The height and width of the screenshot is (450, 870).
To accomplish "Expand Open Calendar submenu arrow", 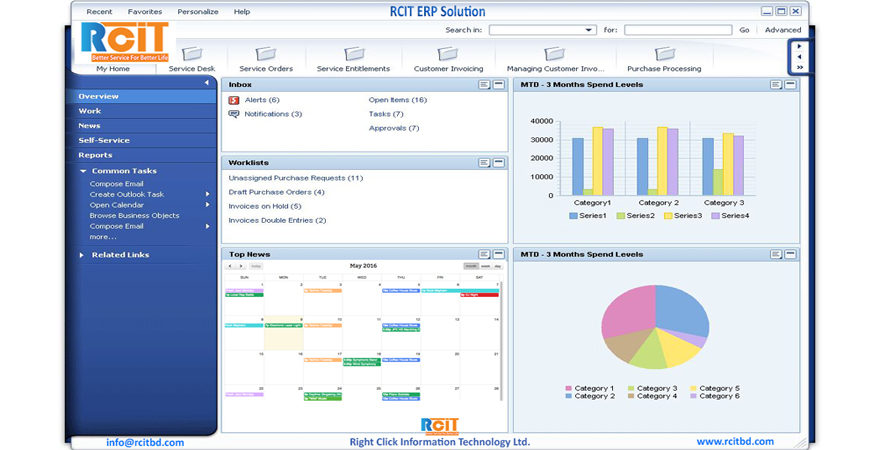I will [x=208, y=205].
